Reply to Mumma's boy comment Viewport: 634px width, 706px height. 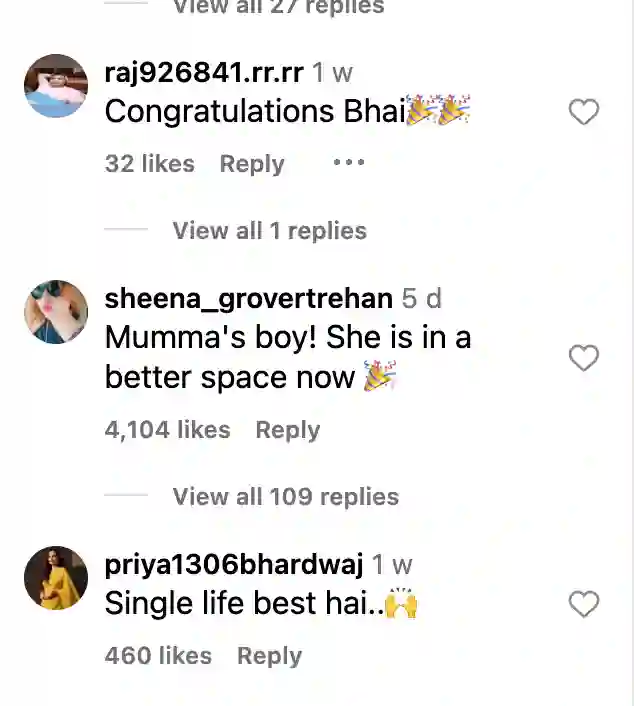[287, 430]
